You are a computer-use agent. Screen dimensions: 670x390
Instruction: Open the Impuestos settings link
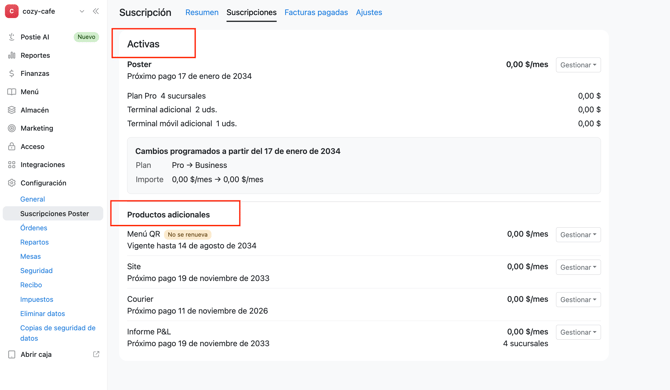tap(36, 299)
